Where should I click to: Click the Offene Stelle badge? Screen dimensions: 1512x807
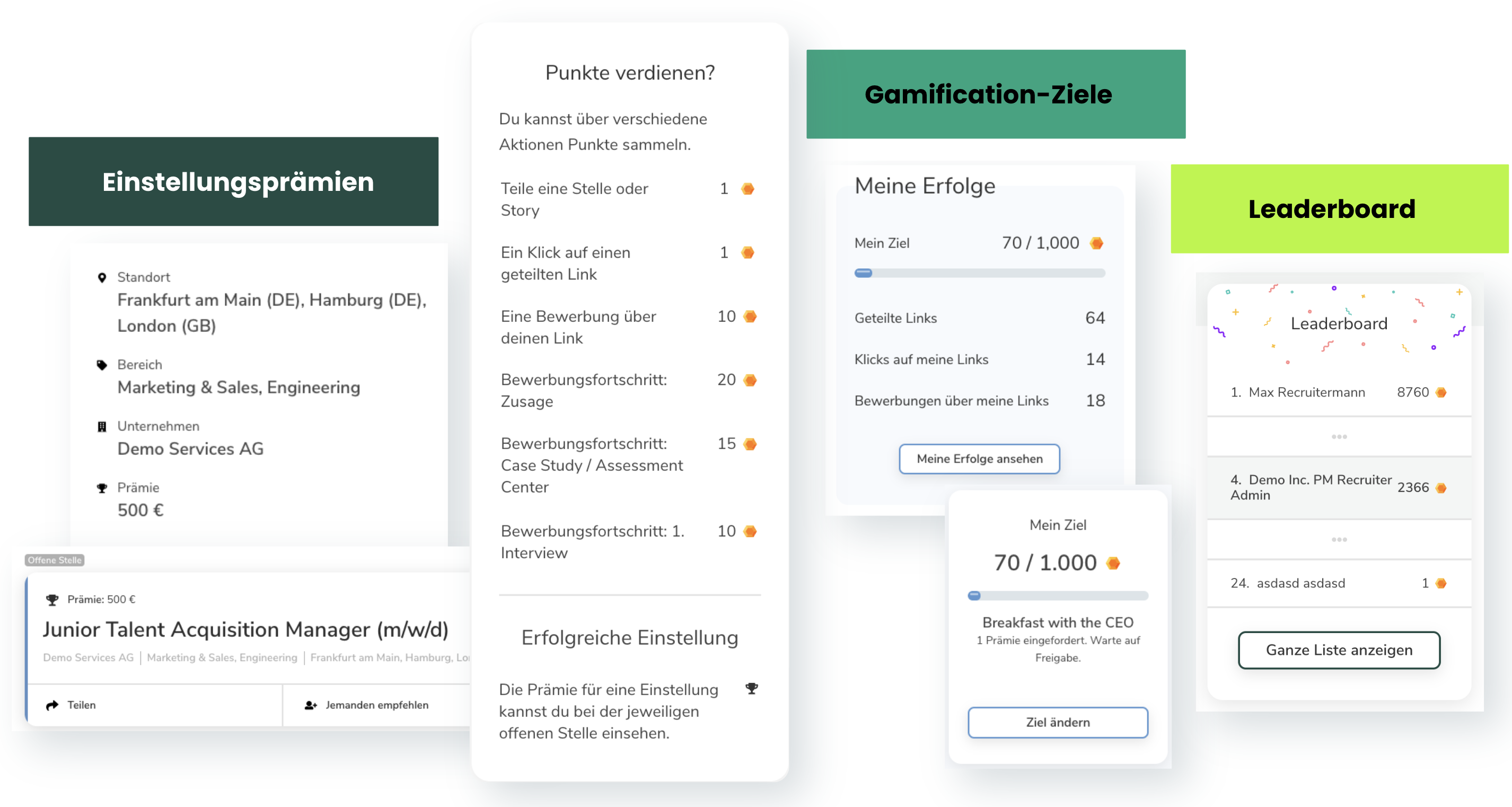[x=55, y=560]
